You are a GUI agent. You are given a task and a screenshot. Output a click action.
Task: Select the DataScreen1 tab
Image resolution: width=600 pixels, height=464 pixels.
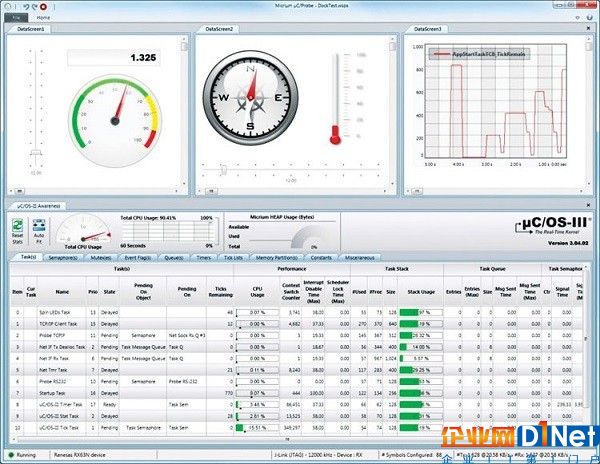[30, 29]
